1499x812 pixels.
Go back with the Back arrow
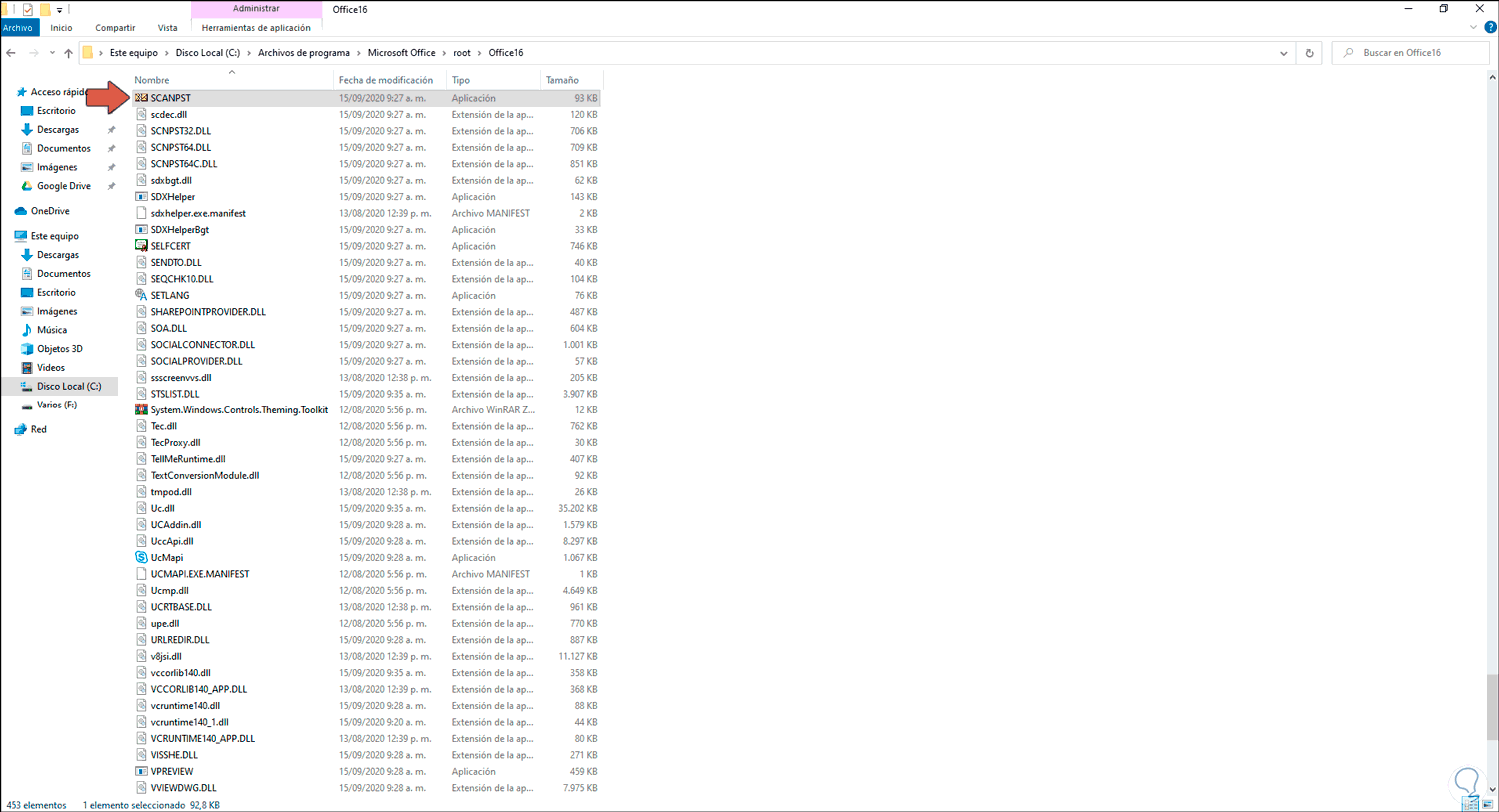(11, 53)
